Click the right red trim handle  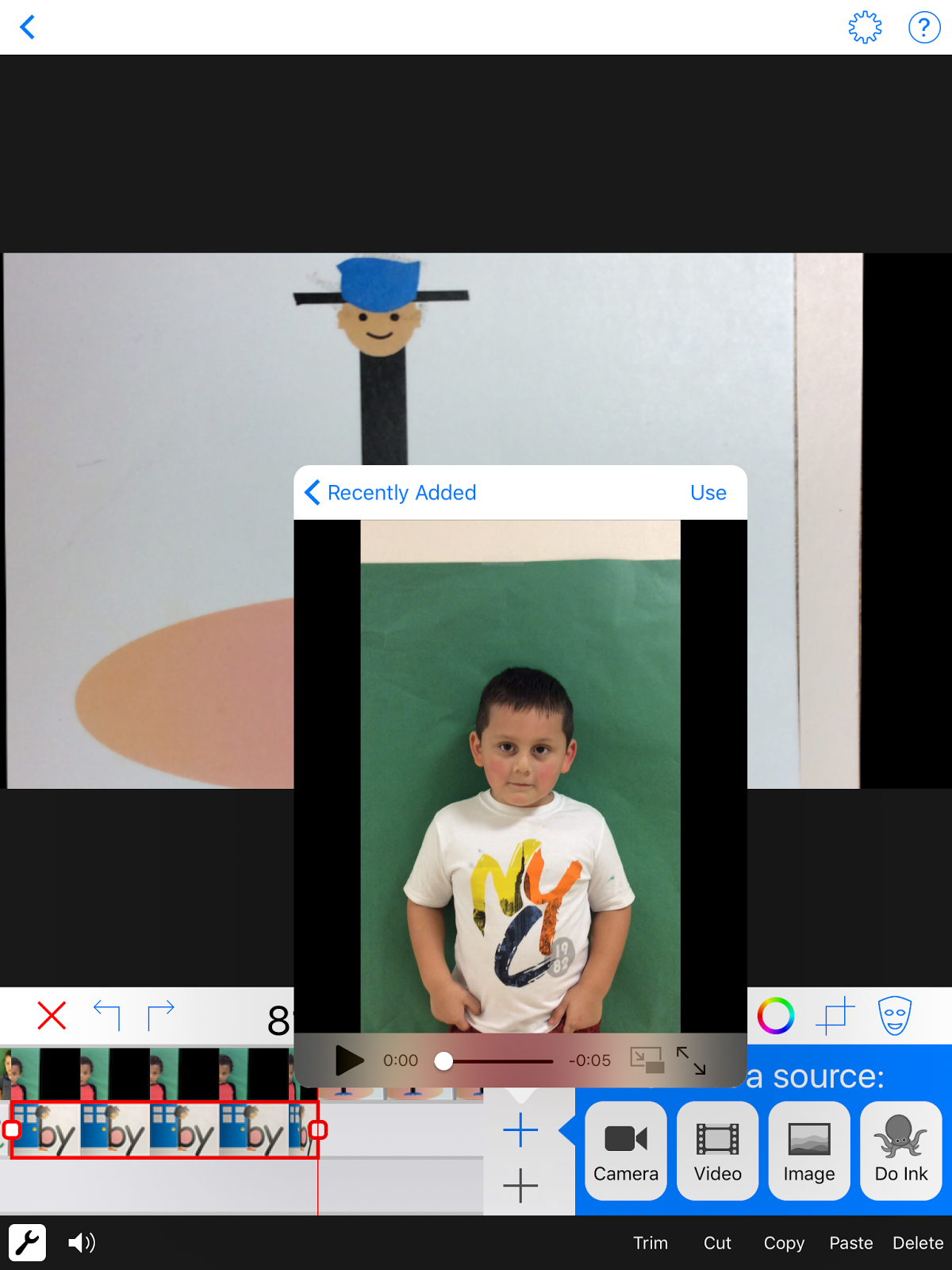click(x=318, y=1130)
